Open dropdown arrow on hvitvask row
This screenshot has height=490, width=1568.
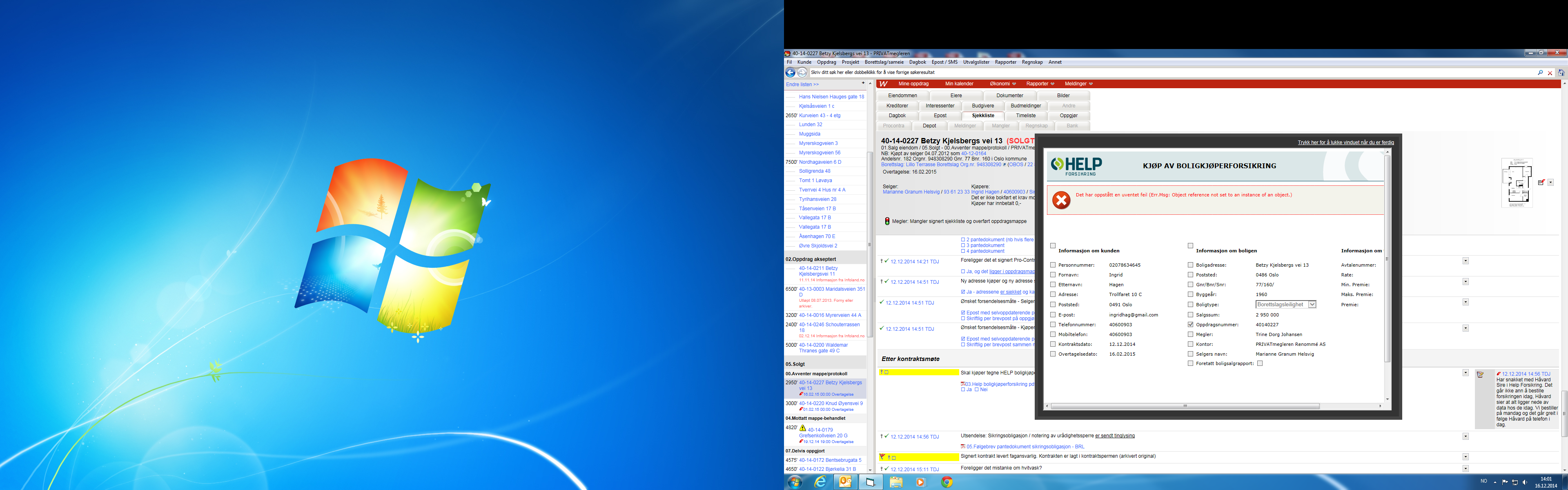1466,469
